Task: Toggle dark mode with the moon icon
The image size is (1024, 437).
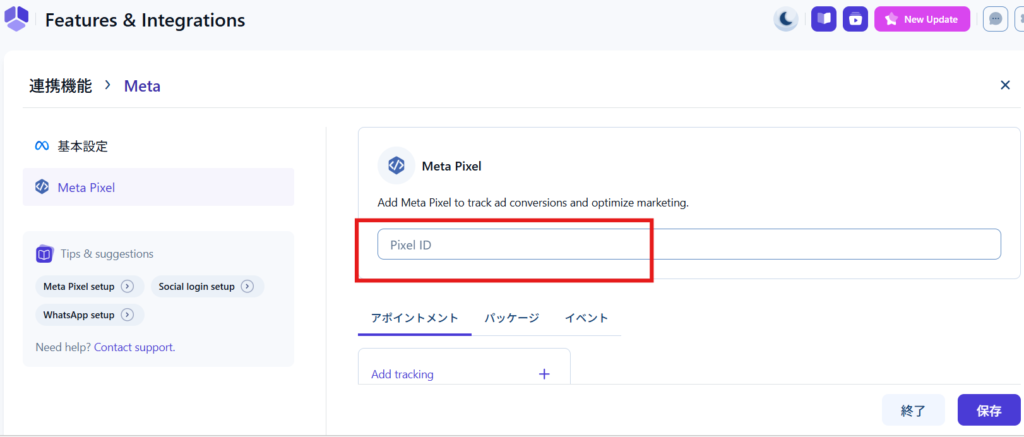Action: 786,19
